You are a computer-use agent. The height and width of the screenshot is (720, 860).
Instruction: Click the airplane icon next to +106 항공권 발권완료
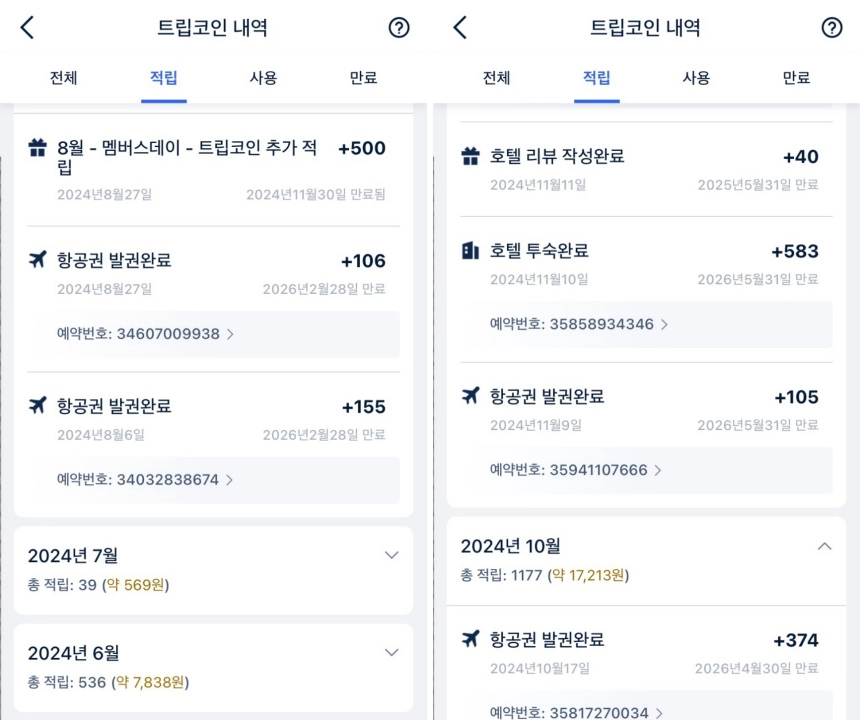(x=37, y=261)
